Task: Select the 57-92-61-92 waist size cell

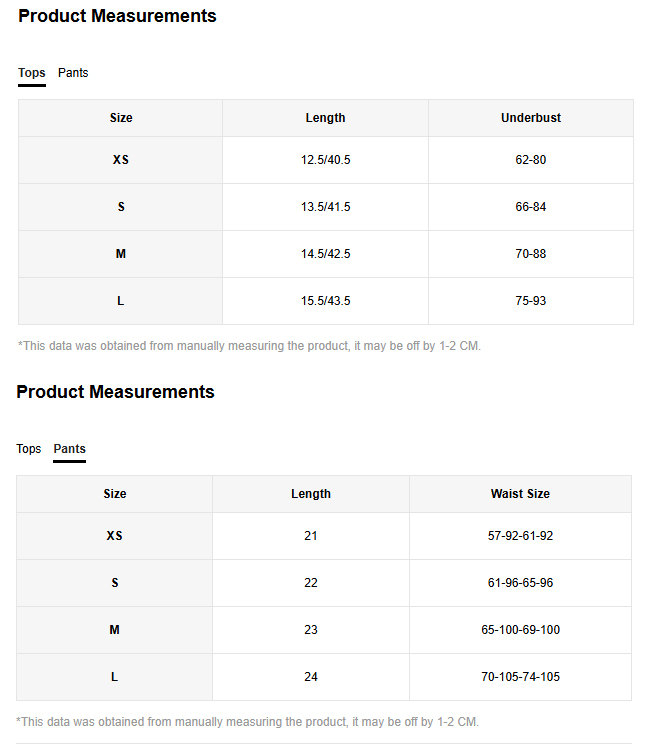Action: [520, 536]
